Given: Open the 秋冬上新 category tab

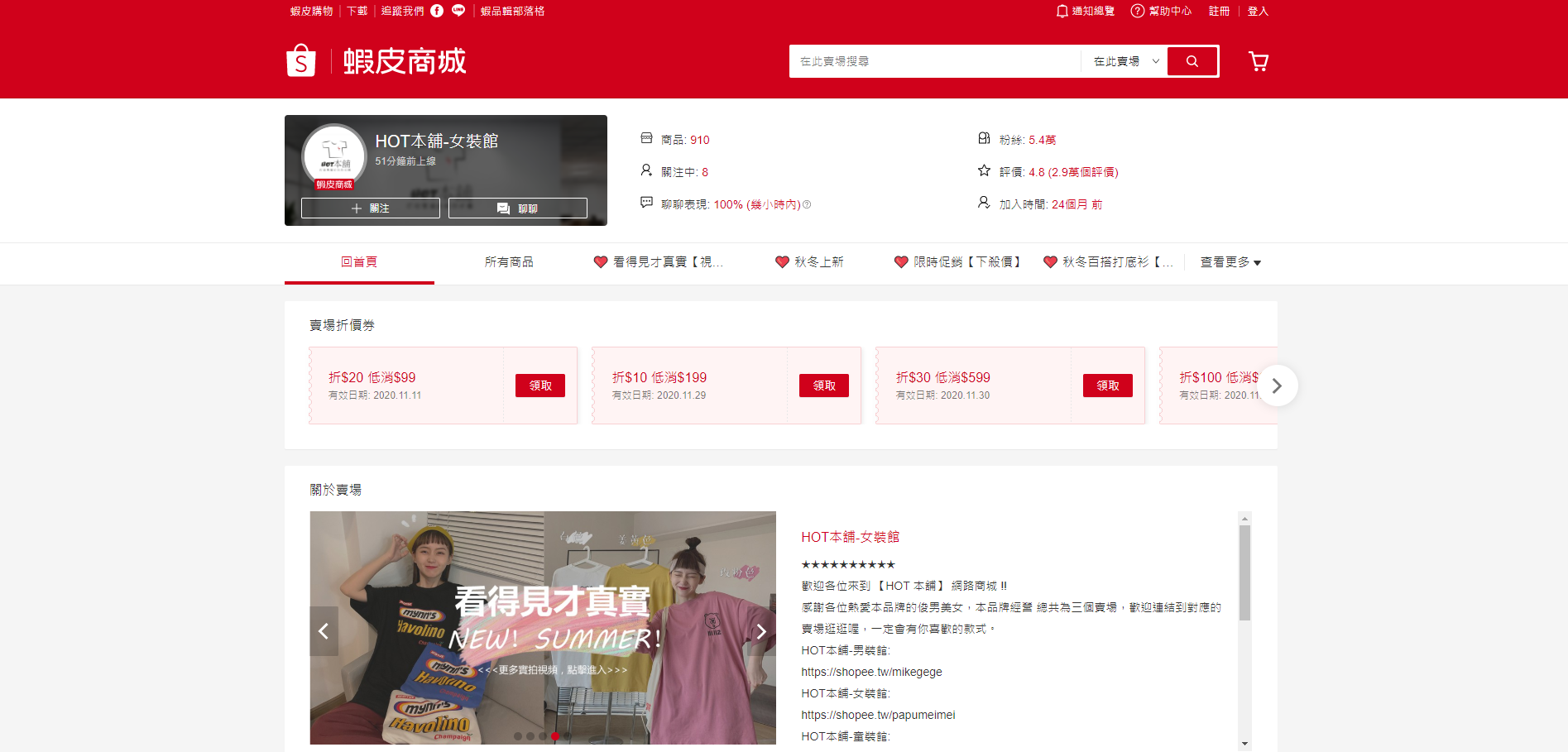Looking at the screenshot, I should (809, 262).
